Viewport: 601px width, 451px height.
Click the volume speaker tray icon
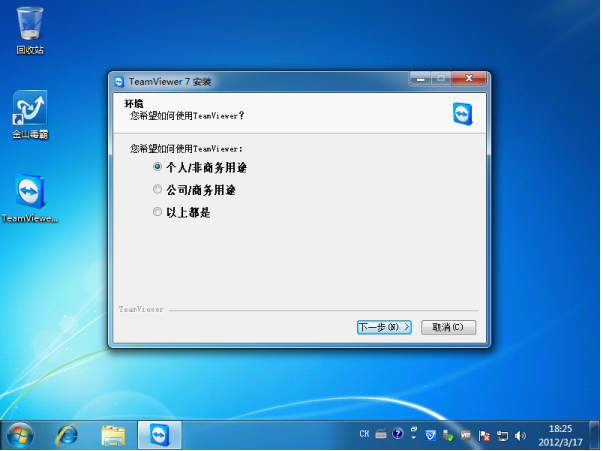(x=520, y=436)
